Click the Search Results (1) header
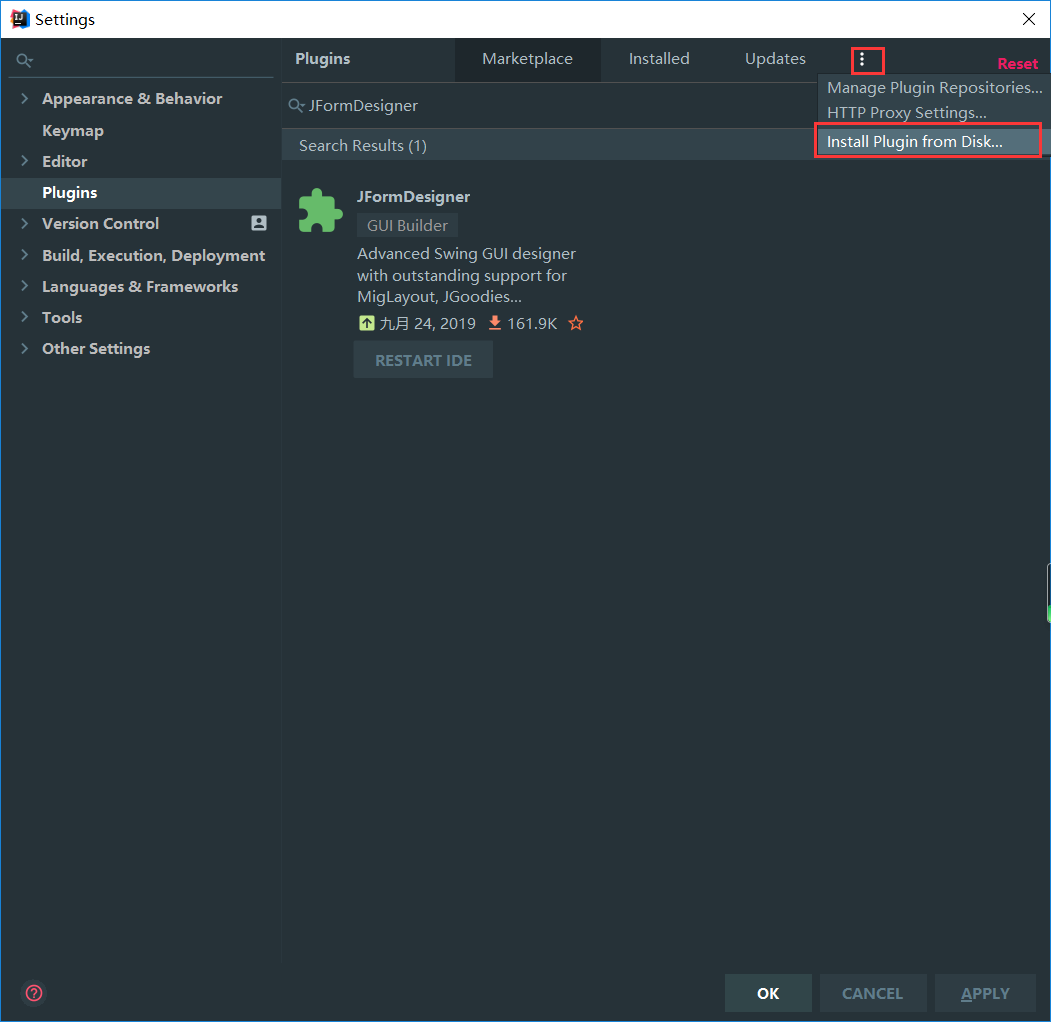The width and height of the screenshot is (1051, 1022). pyautogui.click(x=363, y=145)
